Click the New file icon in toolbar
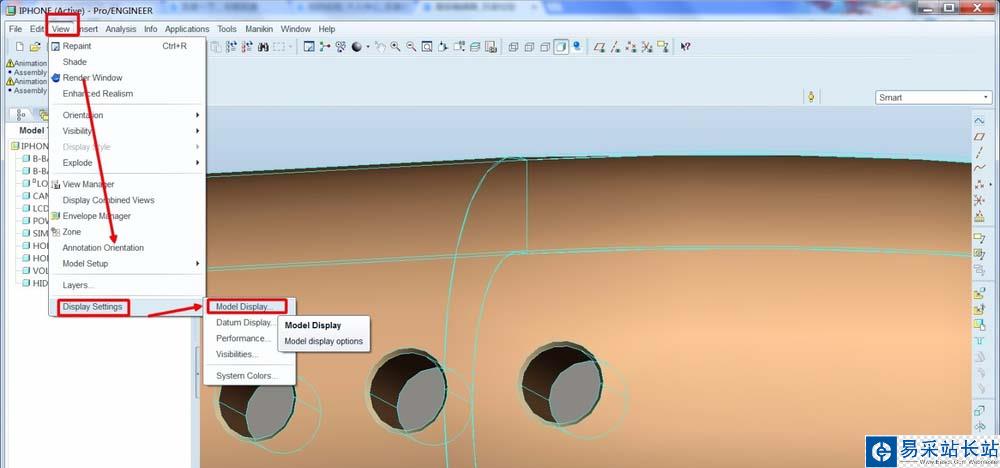The height and width of the screenshot is (468, 1000). coord(19,47)
